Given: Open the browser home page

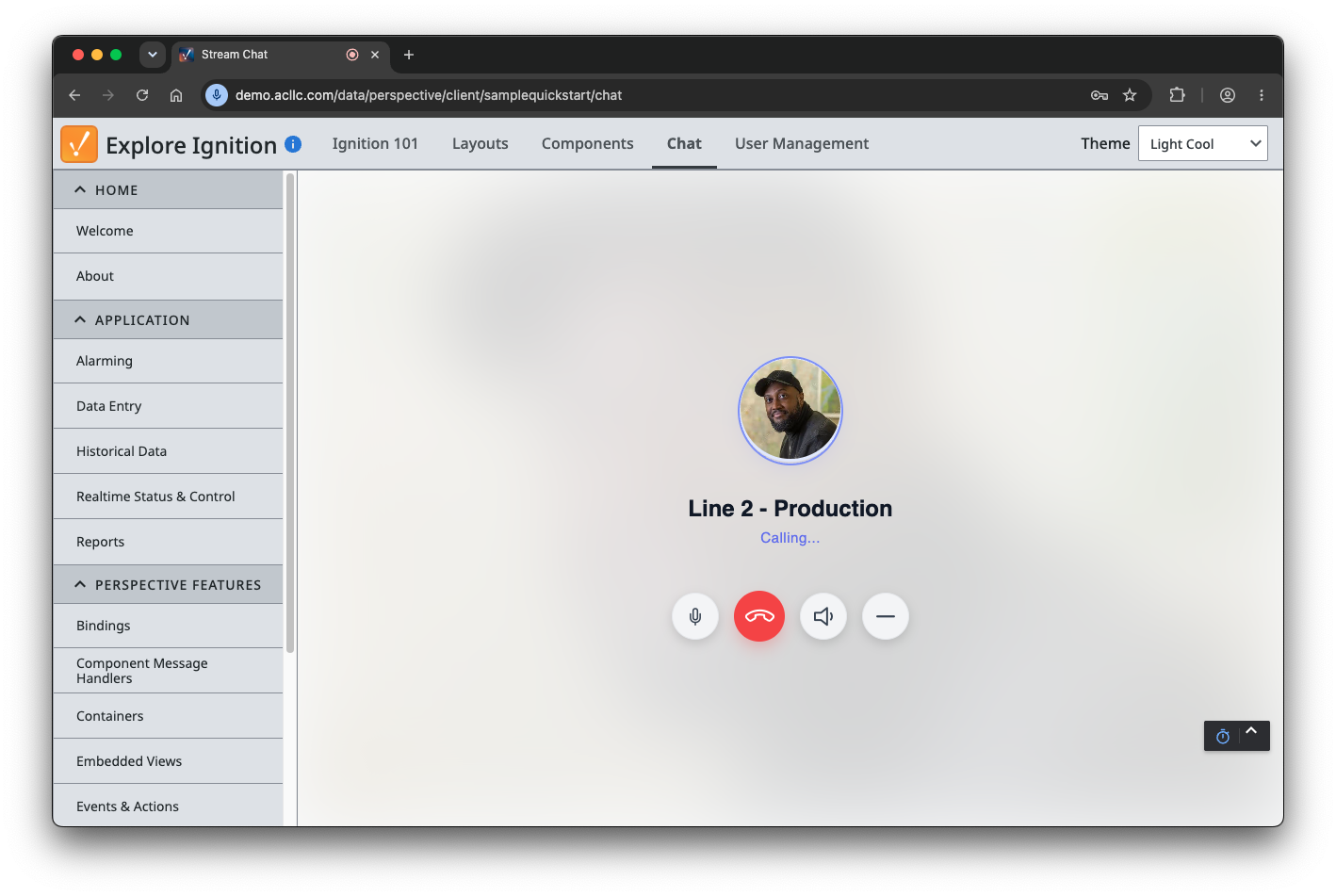Looking at the screenshot, I should click(176, 95).
